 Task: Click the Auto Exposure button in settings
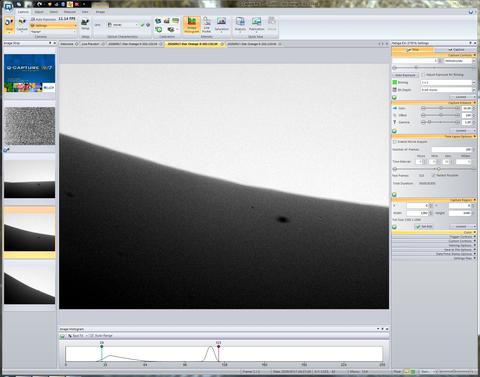pos(405,75)
